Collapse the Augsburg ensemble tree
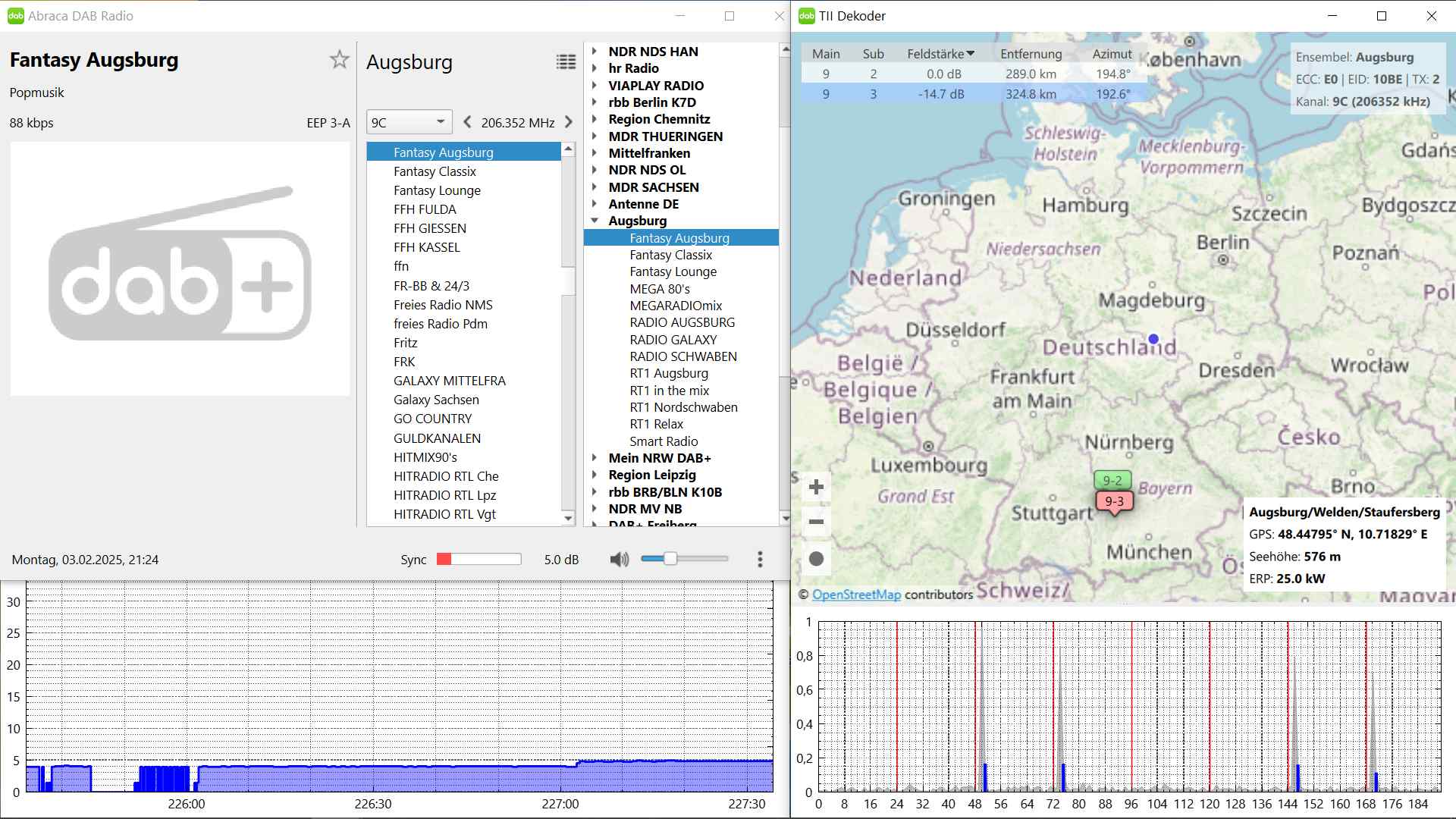Screen dimensions: 1456x819 [595, 221]
